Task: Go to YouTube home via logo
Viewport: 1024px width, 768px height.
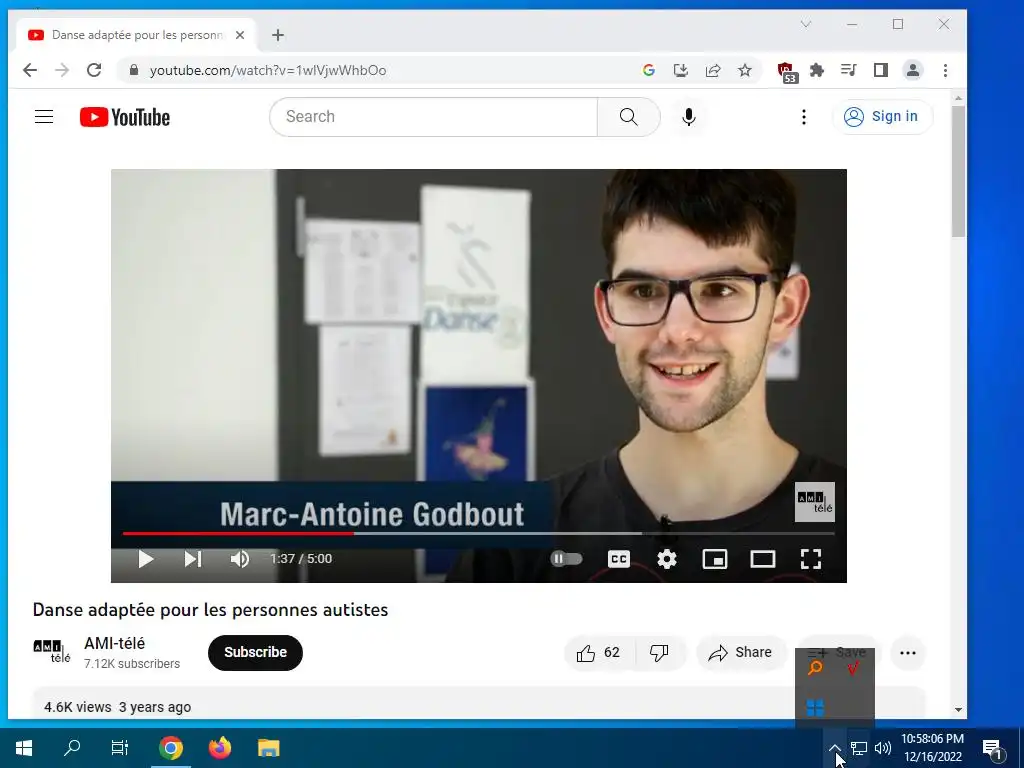Action: click(125, 117)
